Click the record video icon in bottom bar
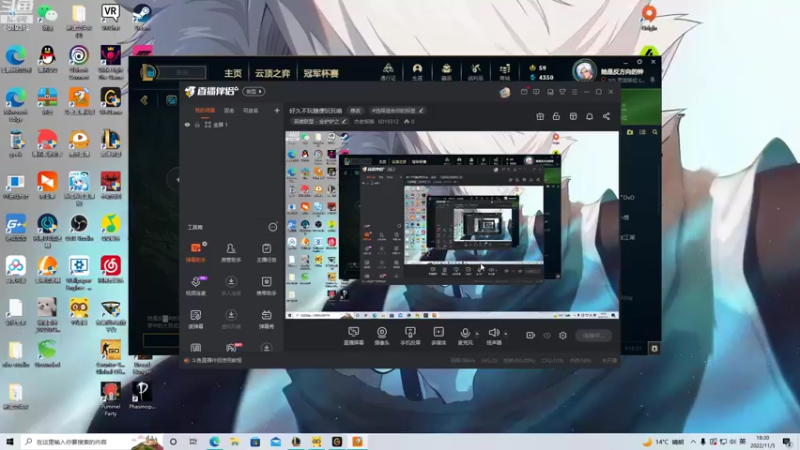The height and width of the screenshot is (450, 800). [x=531, y=335]
